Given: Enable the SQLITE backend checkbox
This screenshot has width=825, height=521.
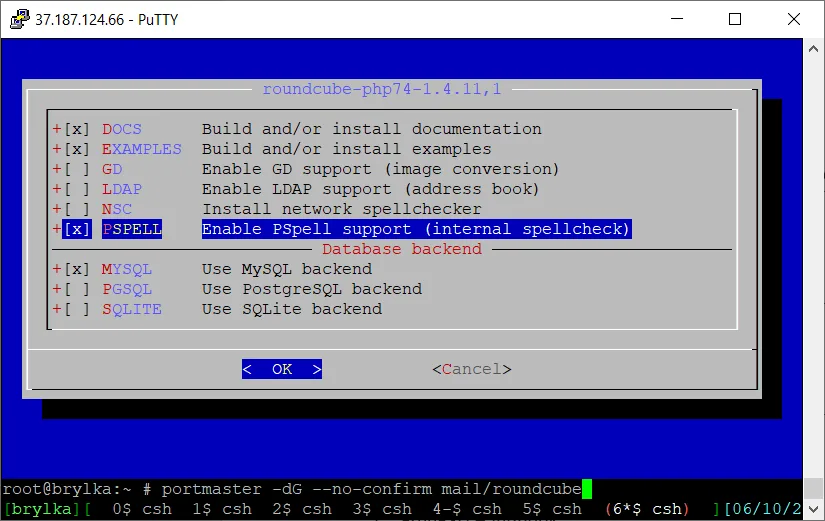Looking at the screenshot, I should (77, 309).
